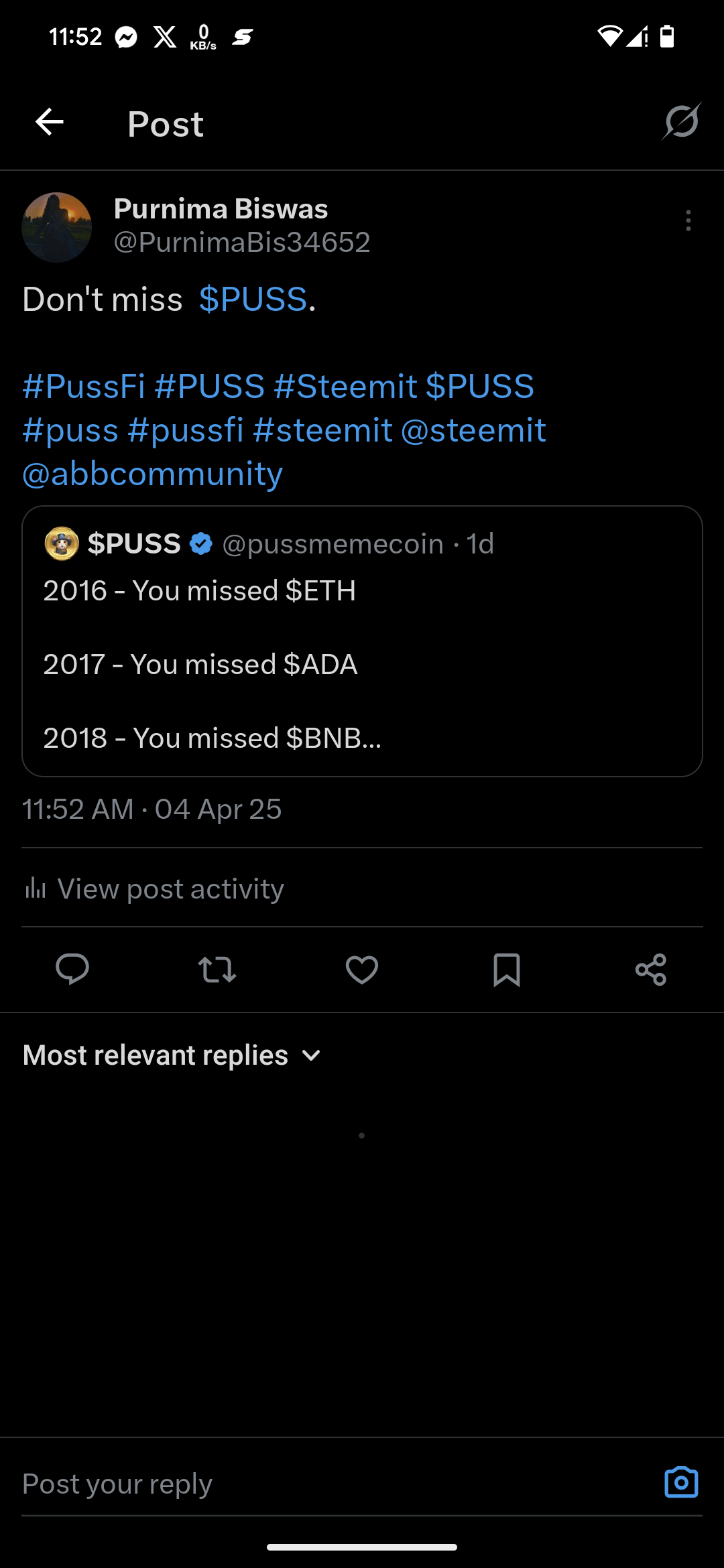Tap the repost arrows icon

[x=217, y=970]
